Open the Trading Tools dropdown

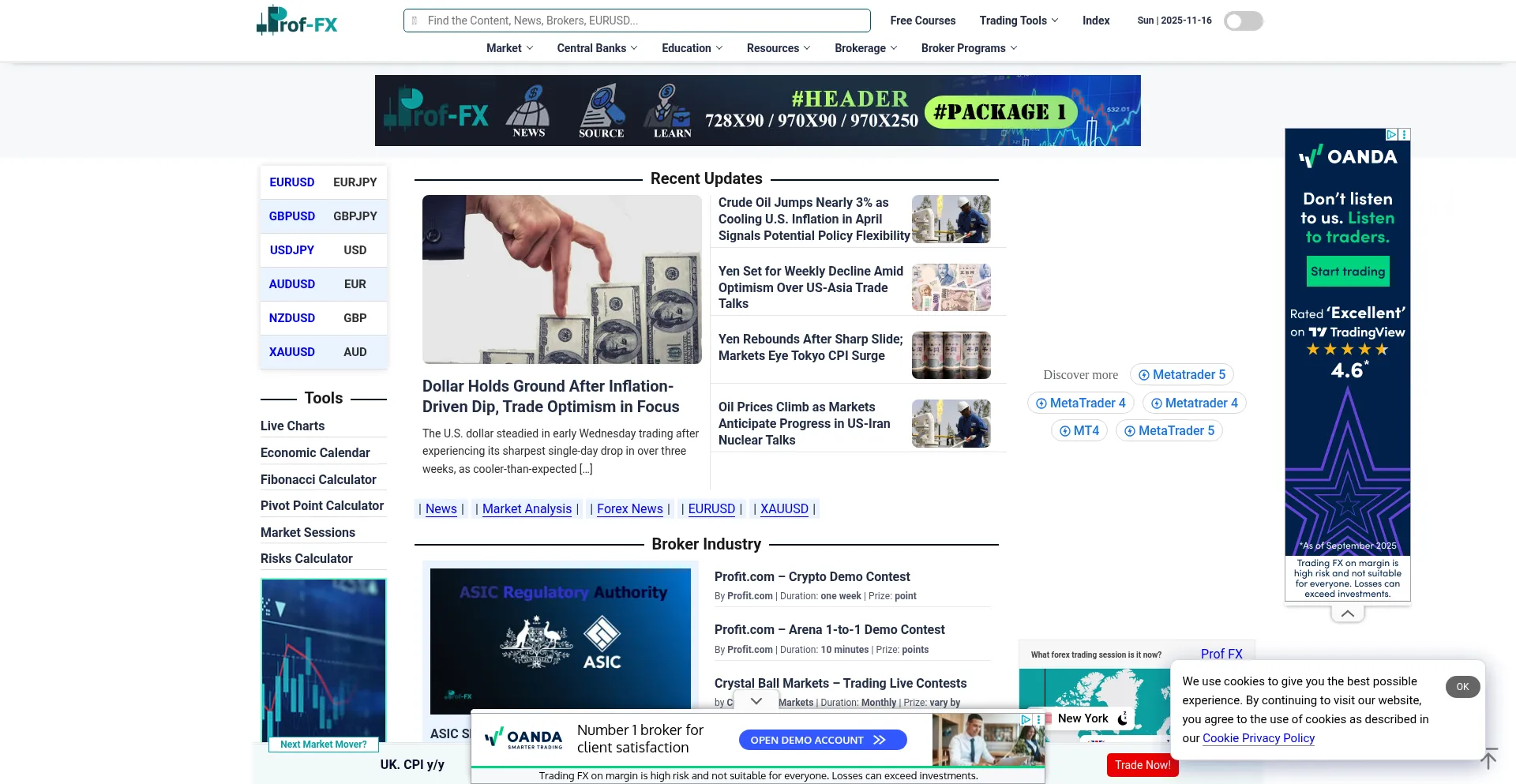(1019, 21)
